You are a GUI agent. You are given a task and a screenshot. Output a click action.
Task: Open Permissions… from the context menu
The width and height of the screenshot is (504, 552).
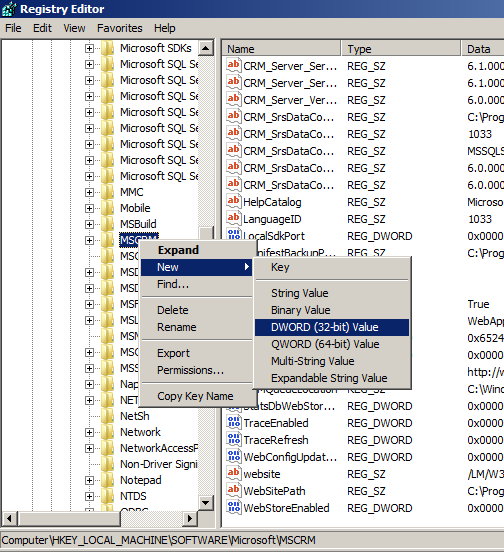coord(196,370)
